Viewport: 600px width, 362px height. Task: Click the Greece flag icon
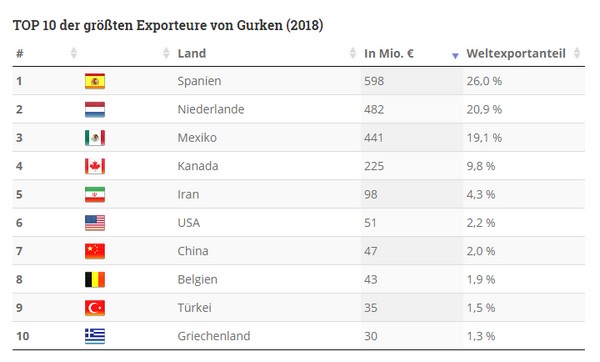tap(95, 336)
